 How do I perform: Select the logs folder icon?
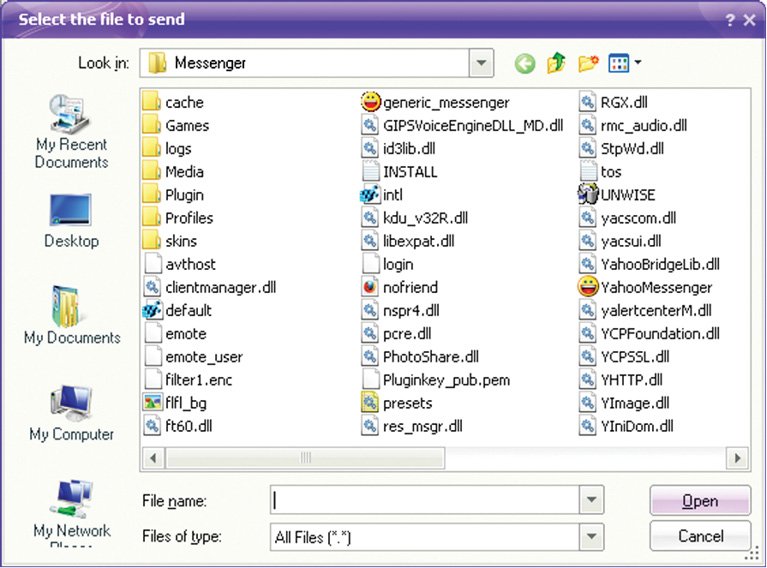point(152,148)
